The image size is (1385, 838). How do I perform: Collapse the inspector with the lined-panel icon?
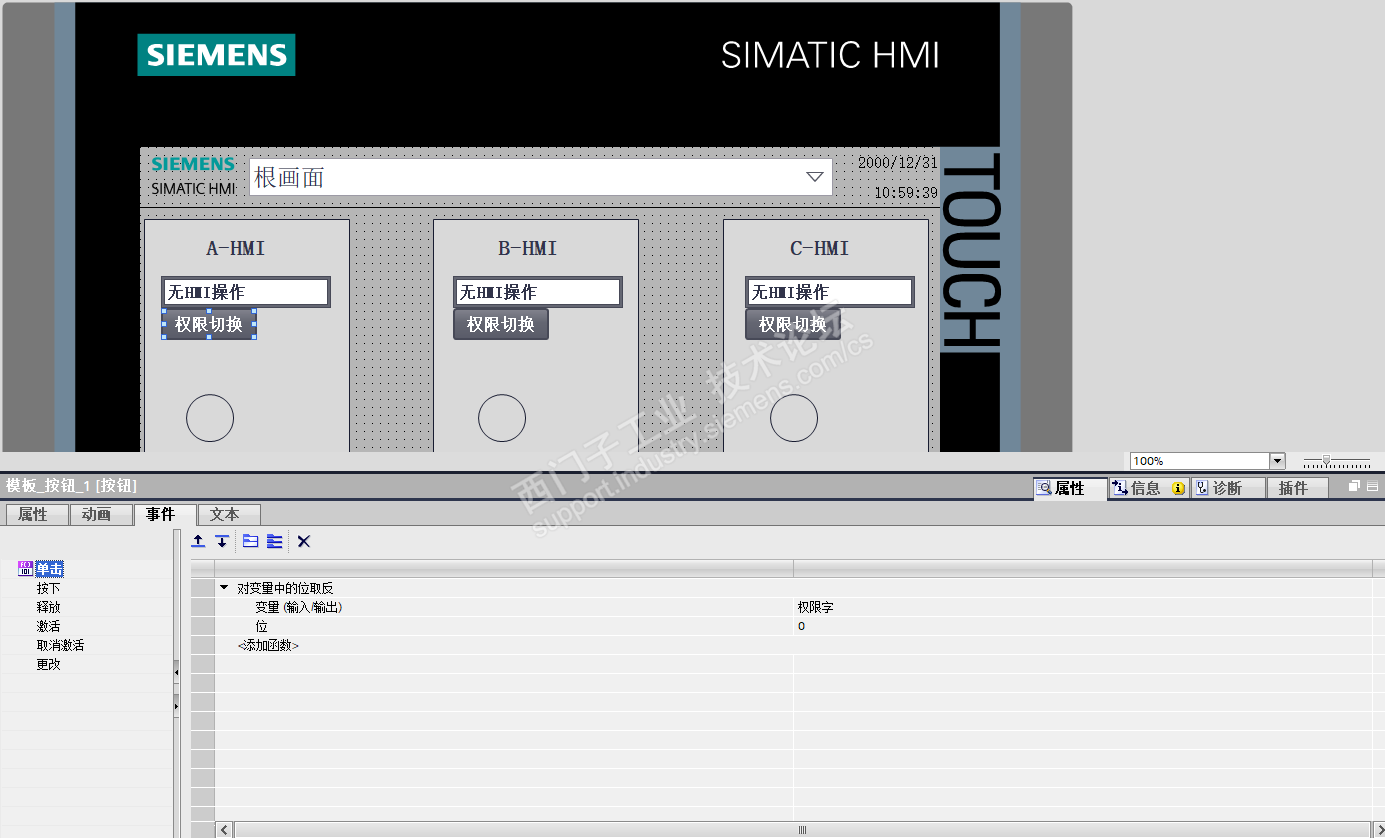pos(1372,487)
